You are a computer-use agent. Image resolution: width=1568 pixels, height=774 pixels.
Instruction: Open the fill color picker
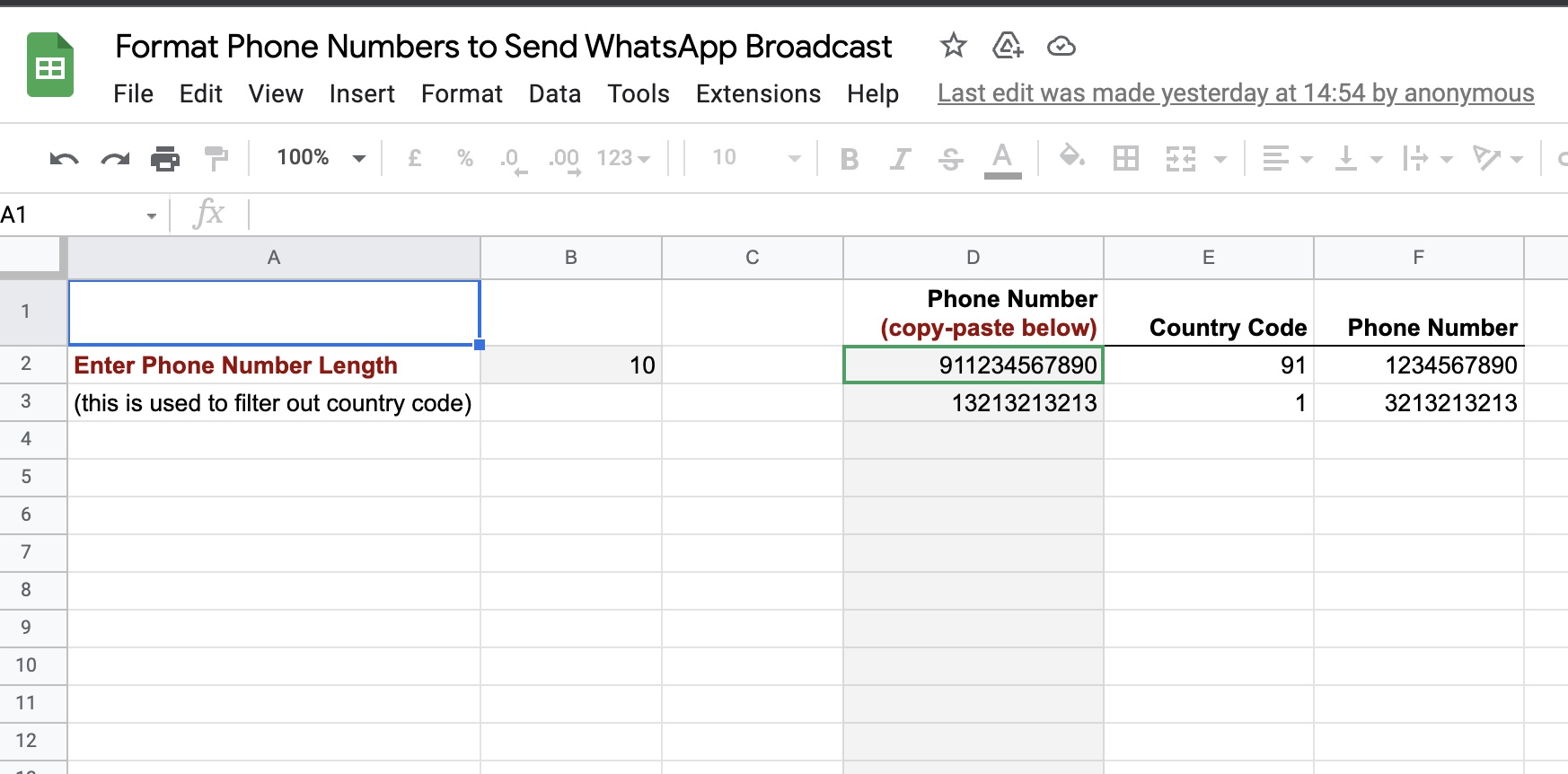1071,158
